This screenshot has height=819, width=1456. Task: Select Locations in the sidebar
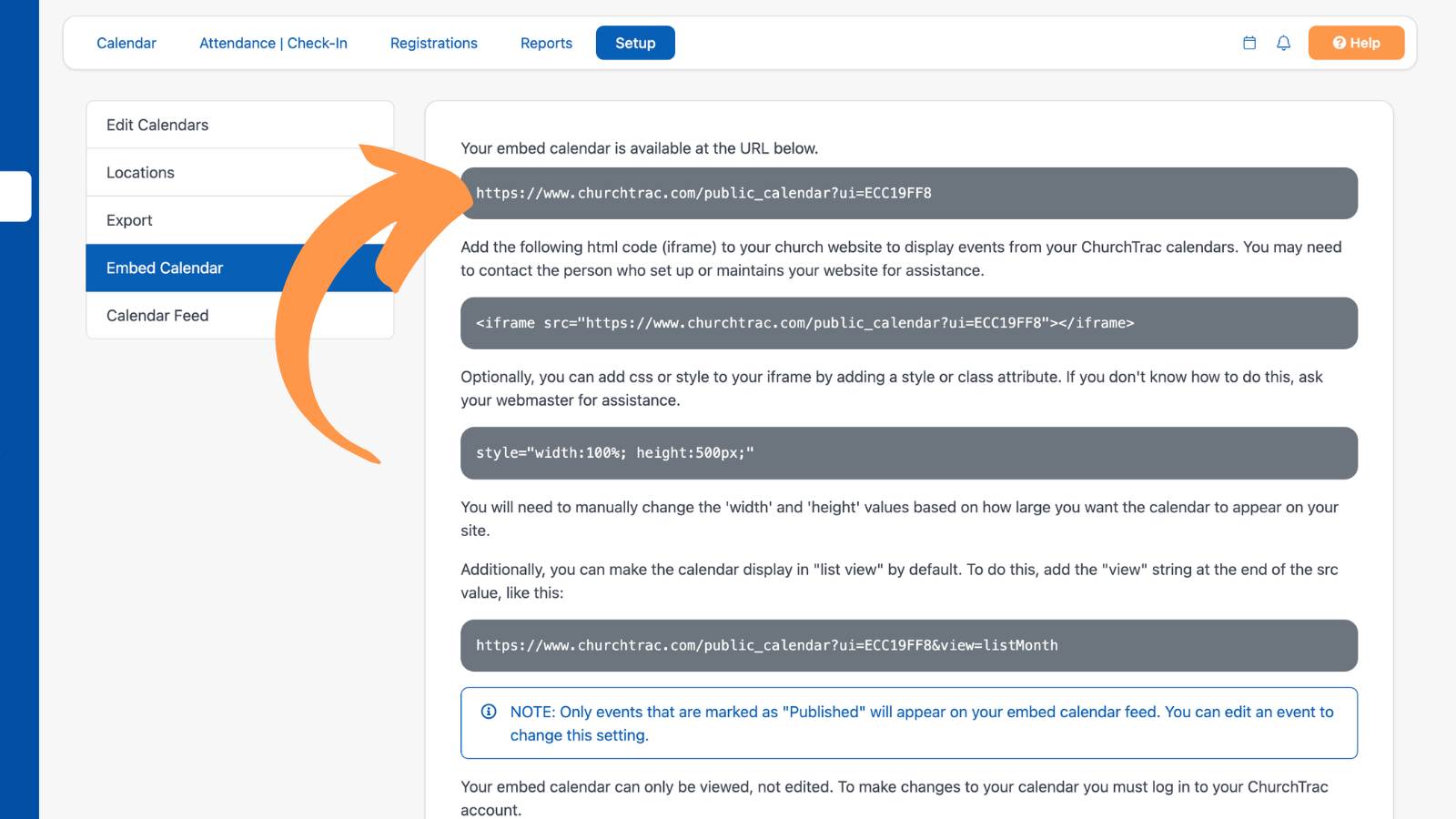240,172
